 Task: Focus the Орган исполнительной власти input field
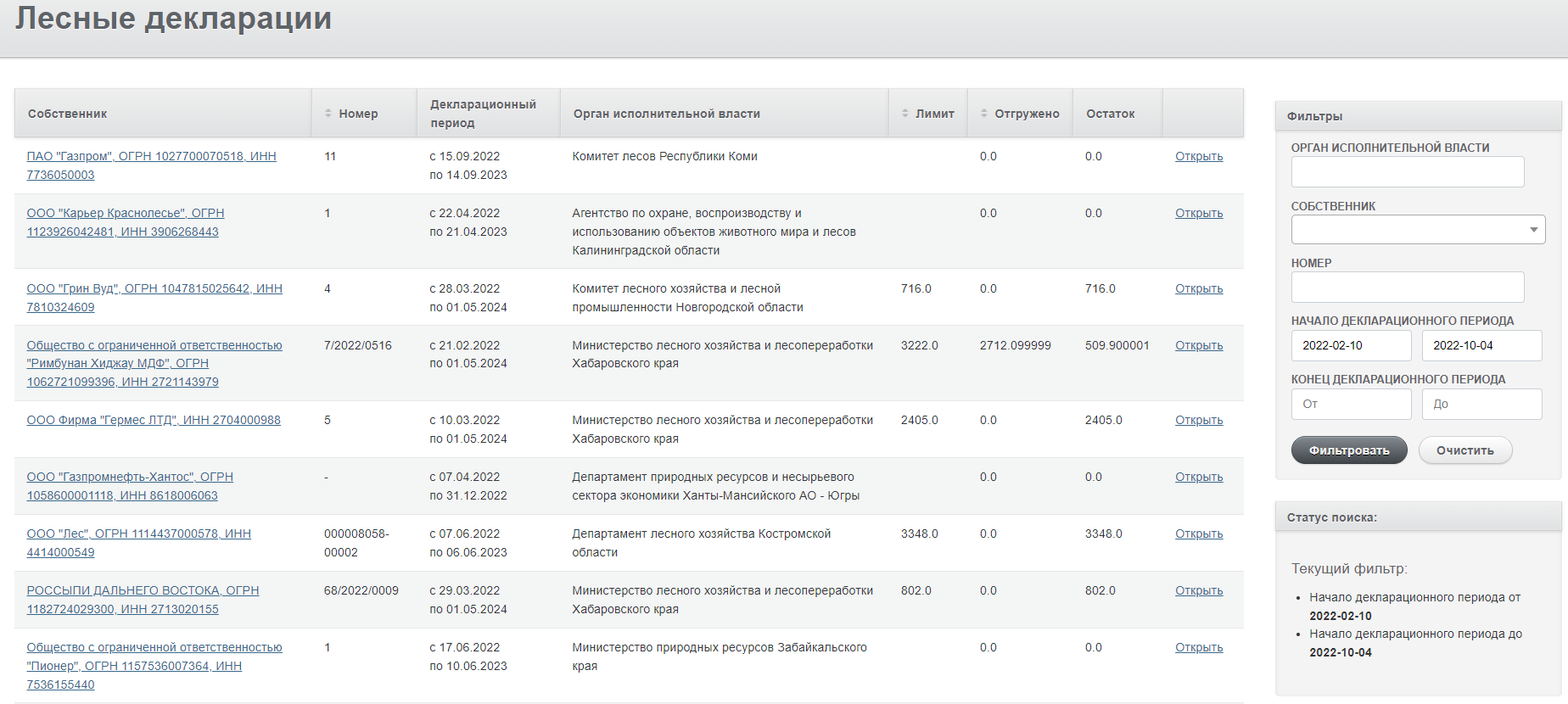click(1408, 172)
